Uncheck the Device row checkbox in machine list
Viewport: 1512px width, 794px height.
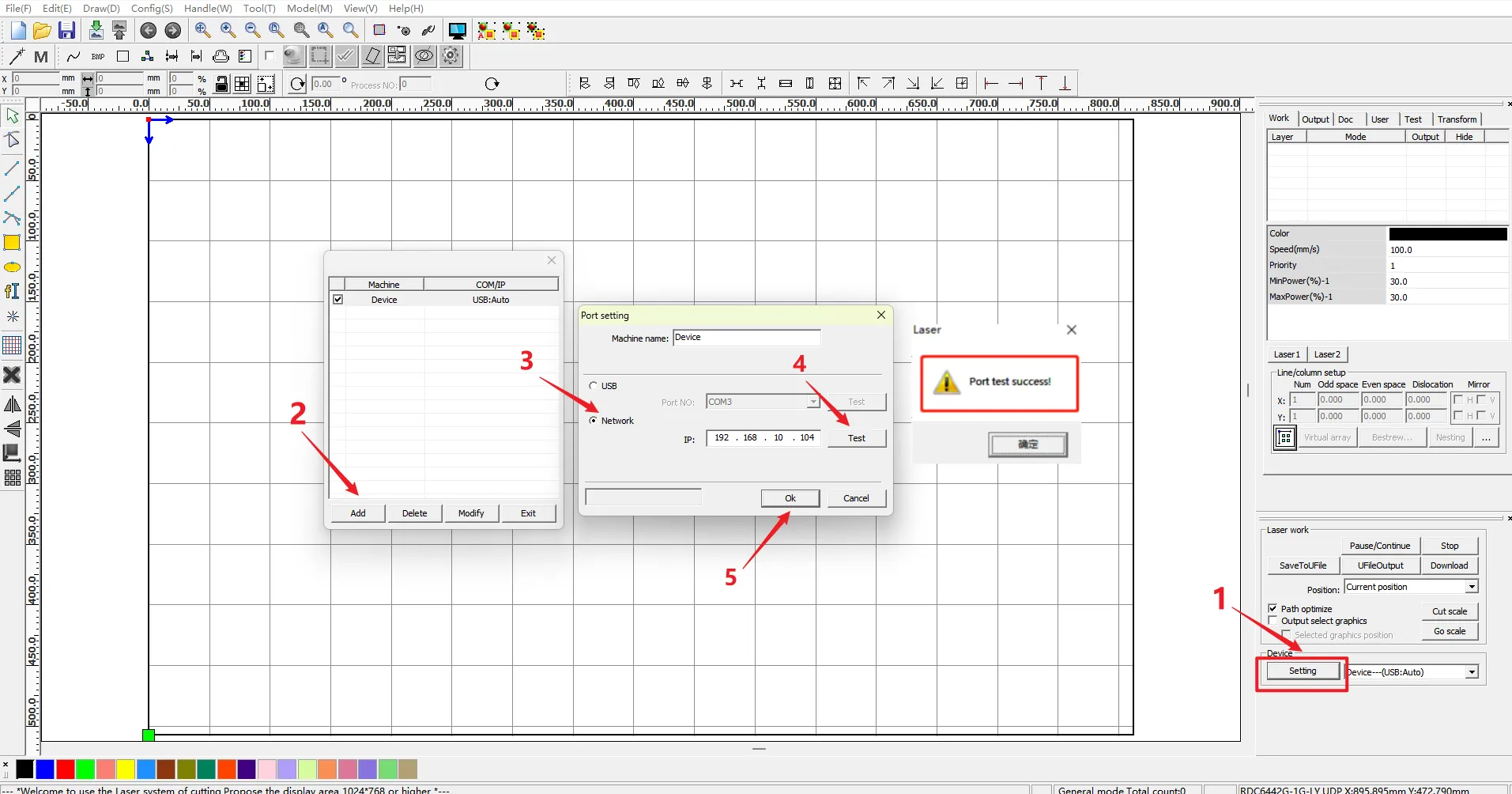[338, 300]
